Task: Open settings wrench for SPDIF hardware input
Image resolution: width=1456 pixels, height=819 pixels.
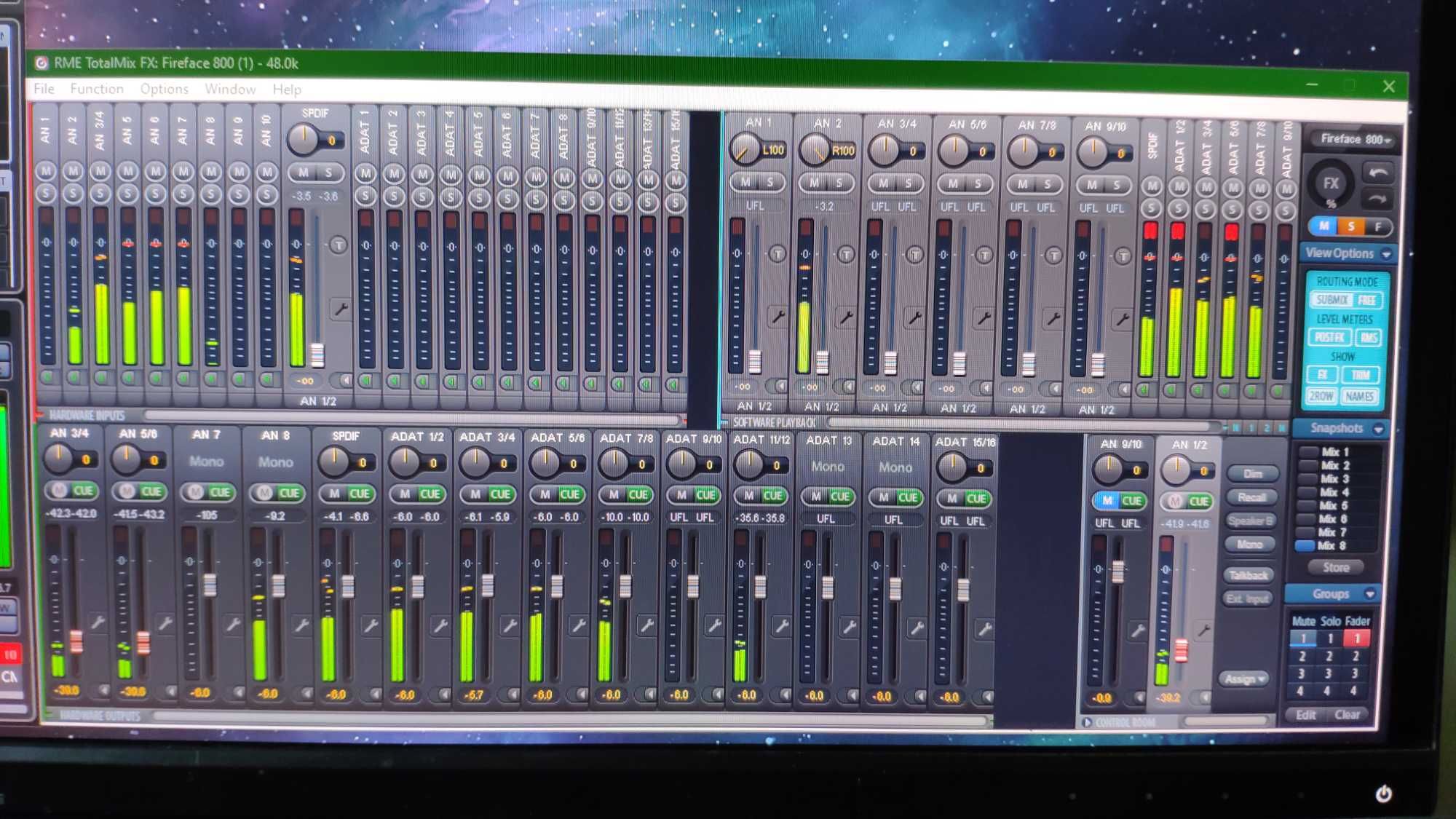Action: (x=340, y=308)
